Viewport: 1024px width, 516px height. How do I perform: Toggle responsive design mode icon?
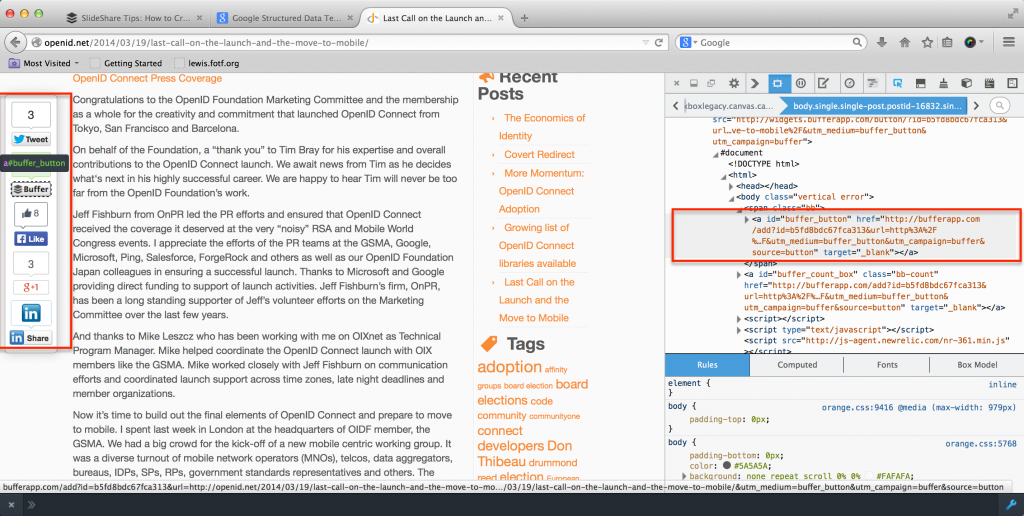[x=1012, y=84]
